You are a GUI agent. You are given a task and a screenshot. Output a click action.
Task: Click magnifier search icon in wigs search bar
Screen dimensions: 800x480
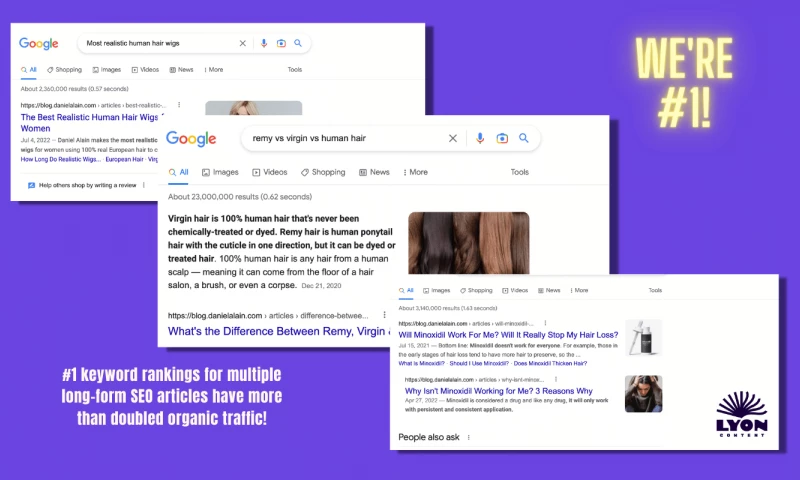click(x=298, y=43)
